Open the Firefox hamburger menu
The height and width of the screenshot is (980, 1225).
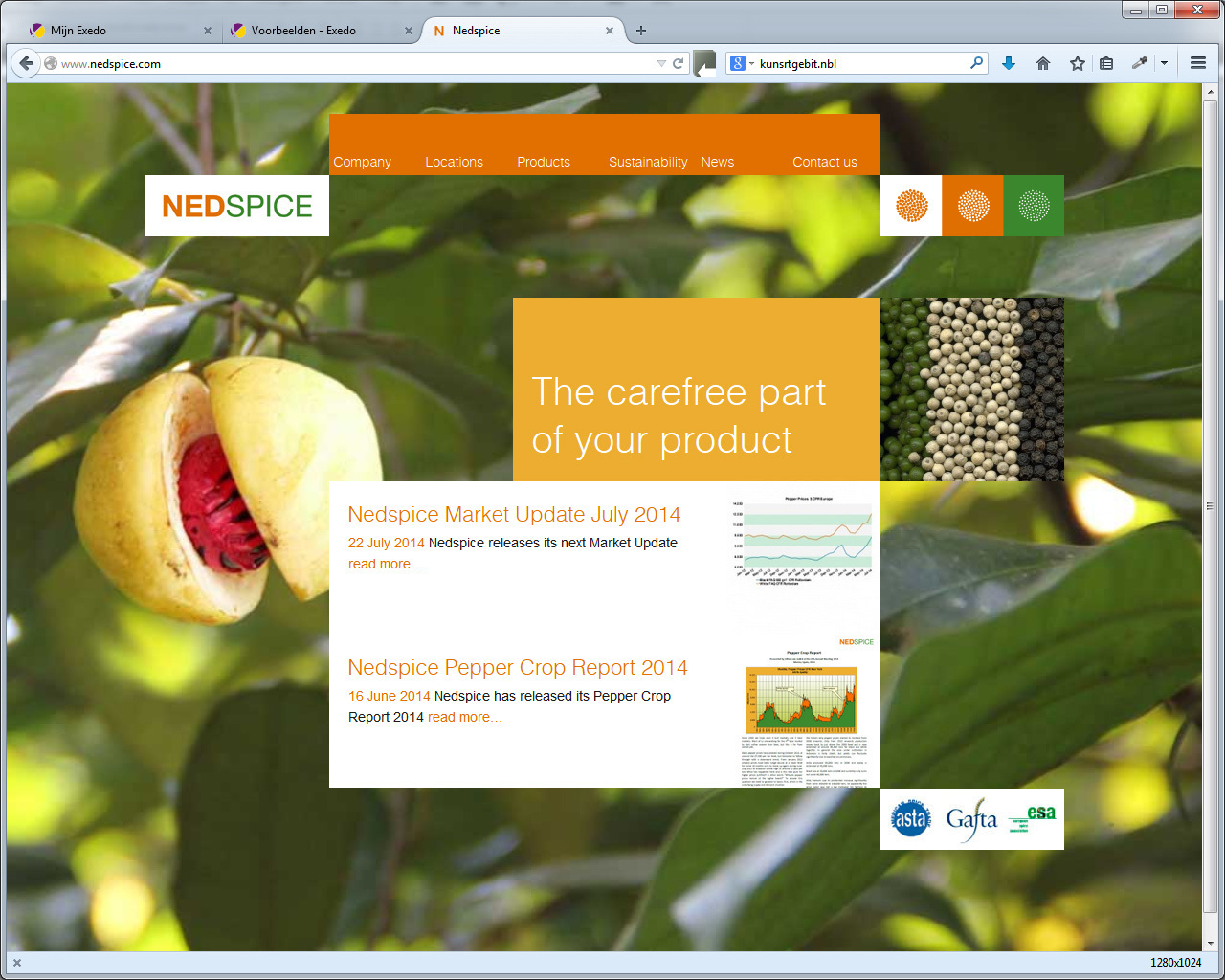coord(1198,63)
